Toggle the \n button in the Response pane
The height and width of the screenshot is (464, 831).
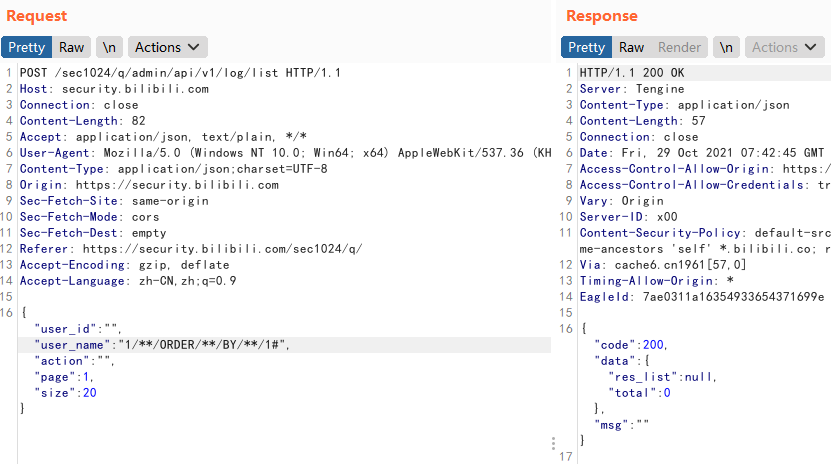[x=727, y=47]
